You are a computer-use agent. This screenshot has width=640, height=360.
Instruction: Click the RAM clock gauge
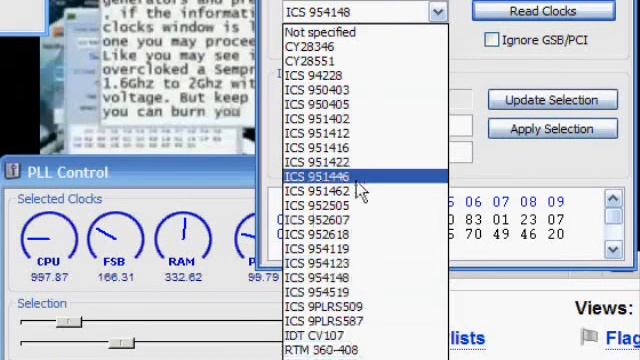[x=183, y=235]
